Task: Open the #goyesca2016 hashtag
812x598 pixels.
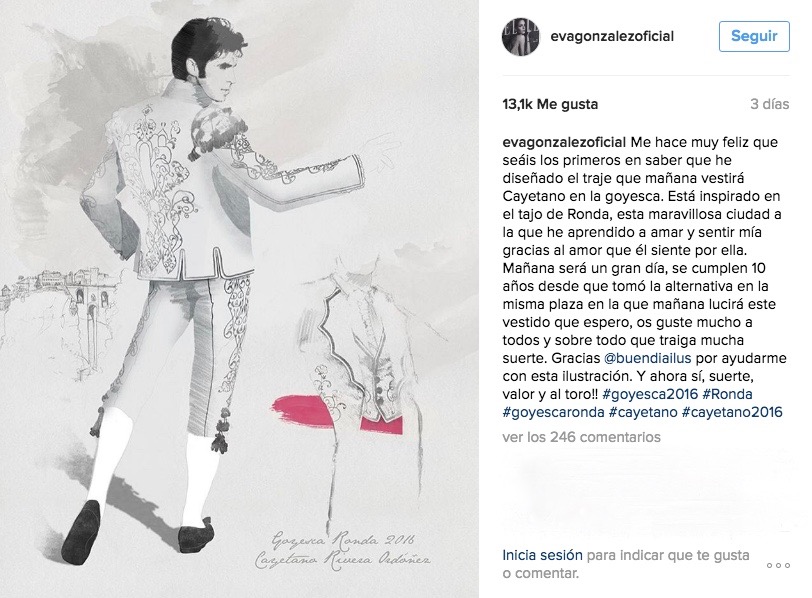Action: (650, 394)
